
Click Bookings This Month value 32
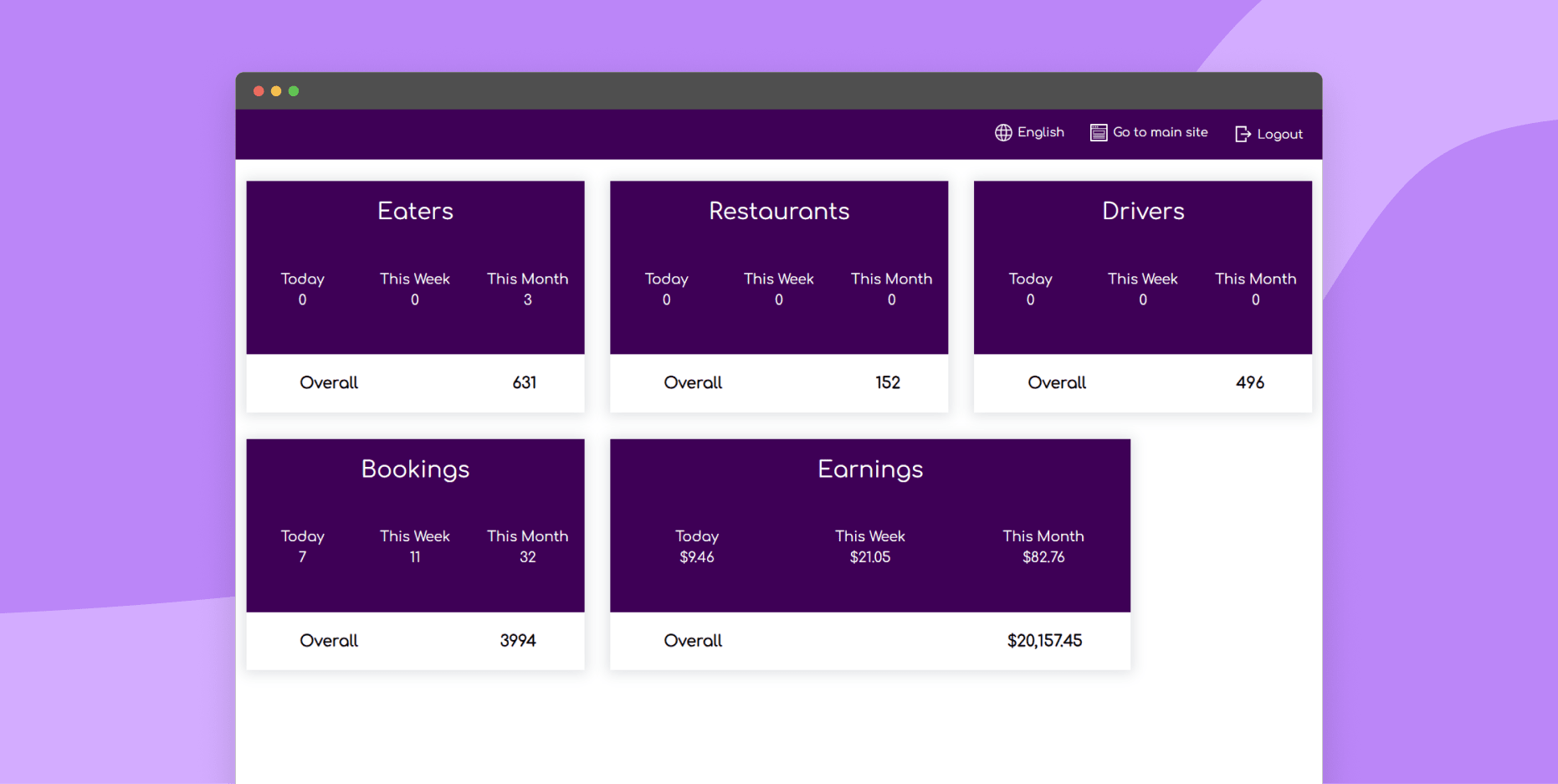pos(528,556)
